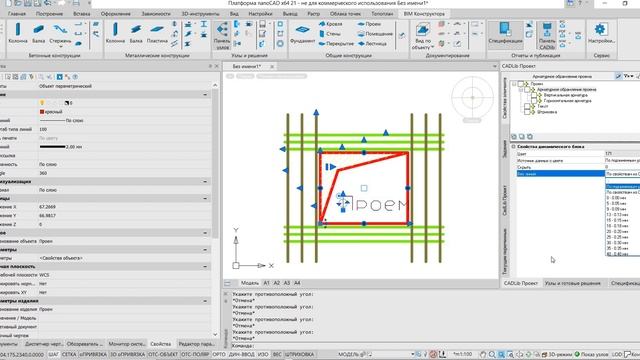Insert a metal Колонна column
The width and height of the screenshot is (640, 360).
[115, 33]
